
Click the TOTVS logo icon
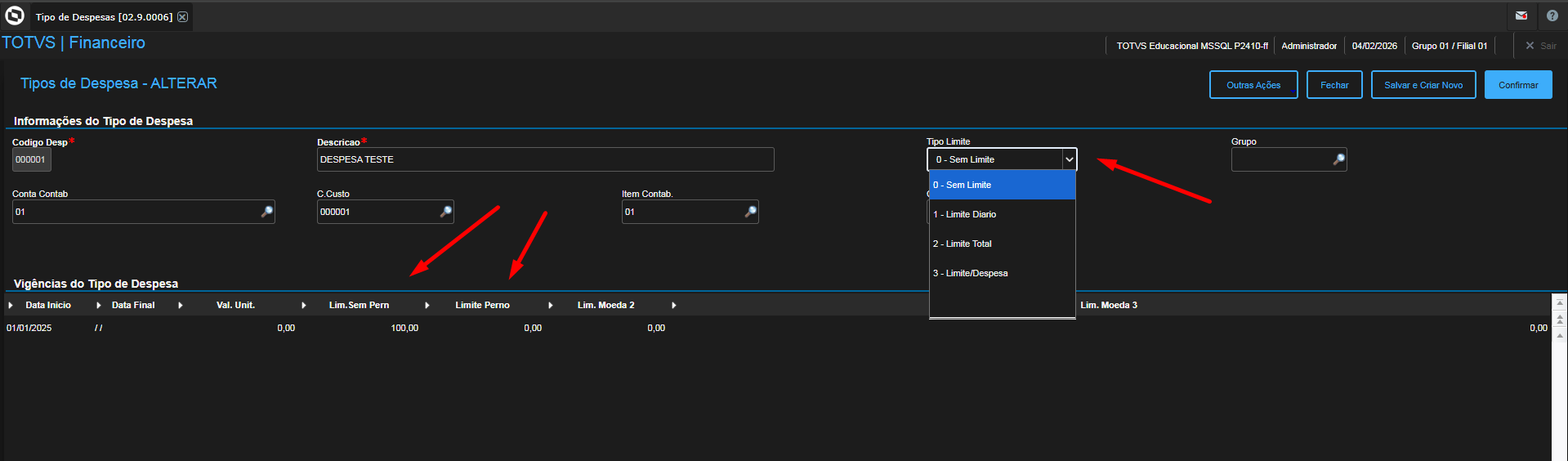[15, 16]
